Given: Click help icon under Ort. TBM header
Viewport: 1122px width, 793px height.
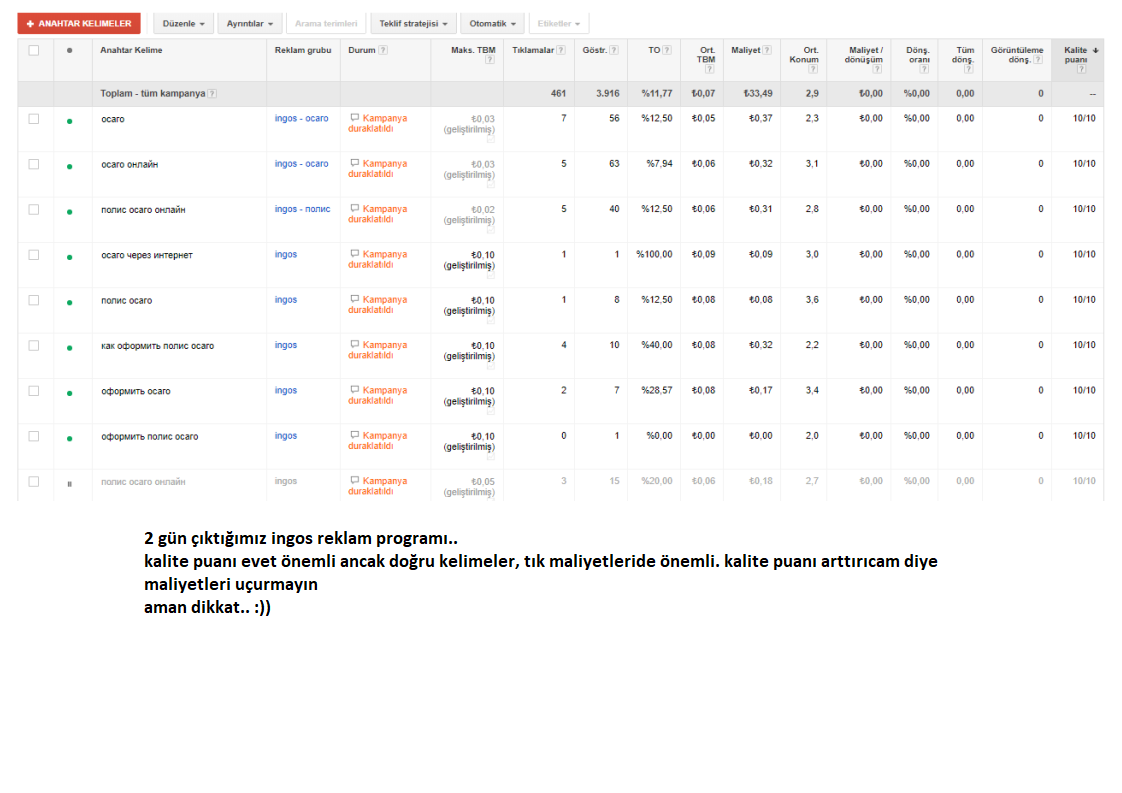Looking at the screenshot, I should pyautogui.click(x=710, y=69).
